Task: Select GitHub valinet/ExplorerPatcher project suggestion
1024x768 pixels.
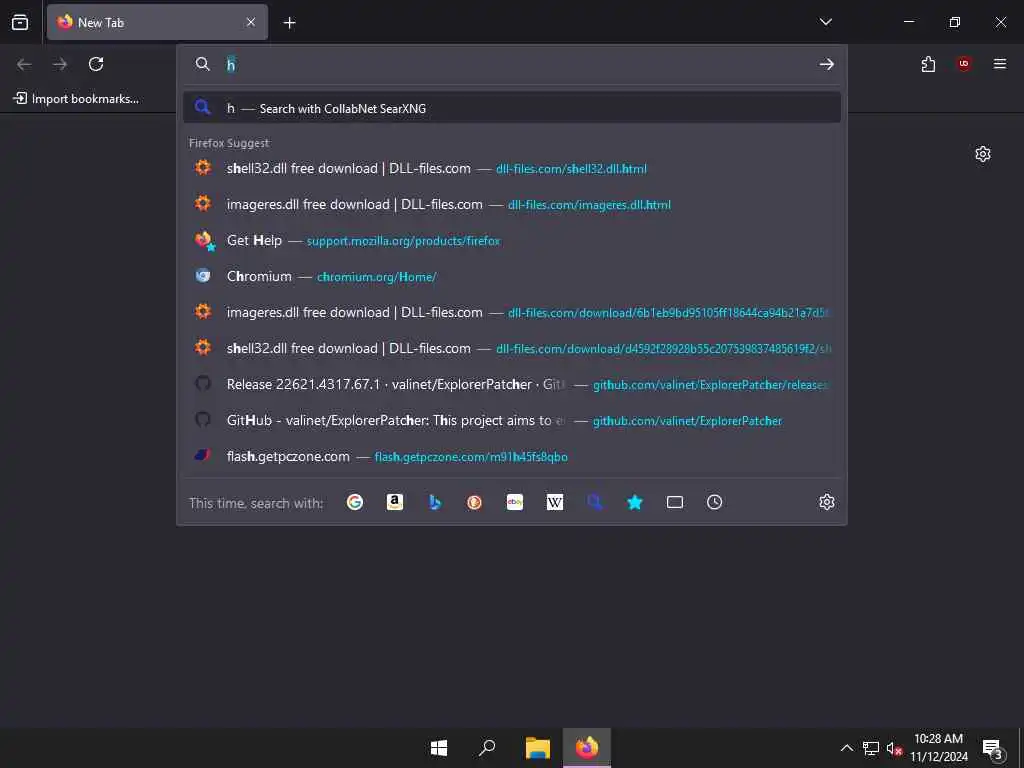Action: 512,420
